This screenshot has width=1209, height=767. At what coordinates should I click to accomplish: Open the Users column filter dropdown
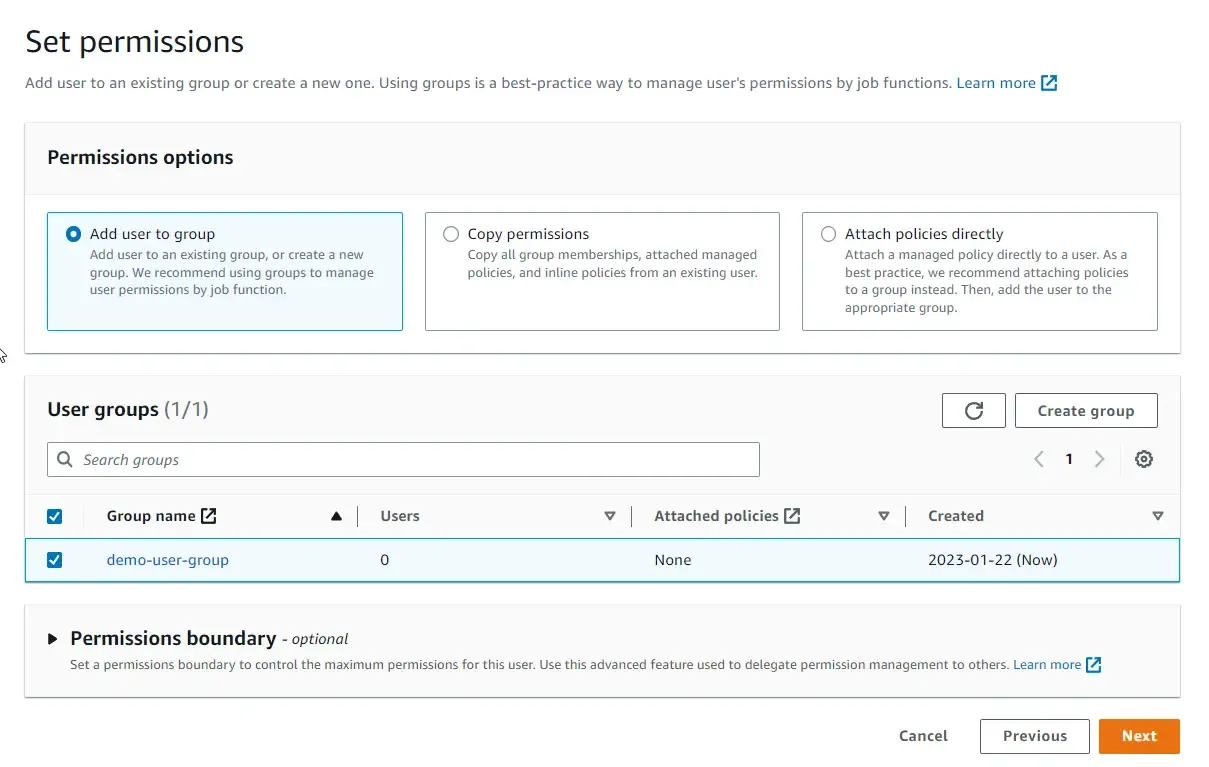point(610,516)
